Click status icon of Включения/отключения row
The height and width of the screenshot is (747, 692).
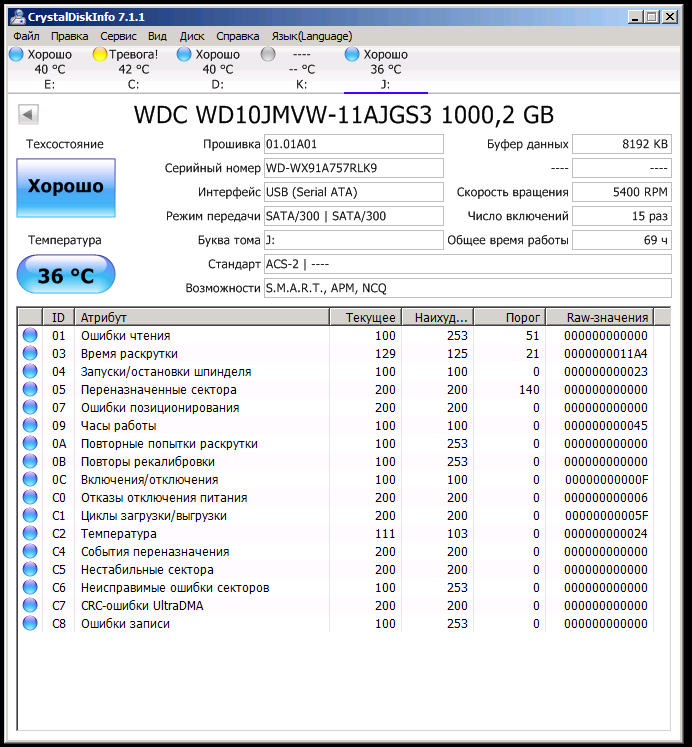point(30,479)
